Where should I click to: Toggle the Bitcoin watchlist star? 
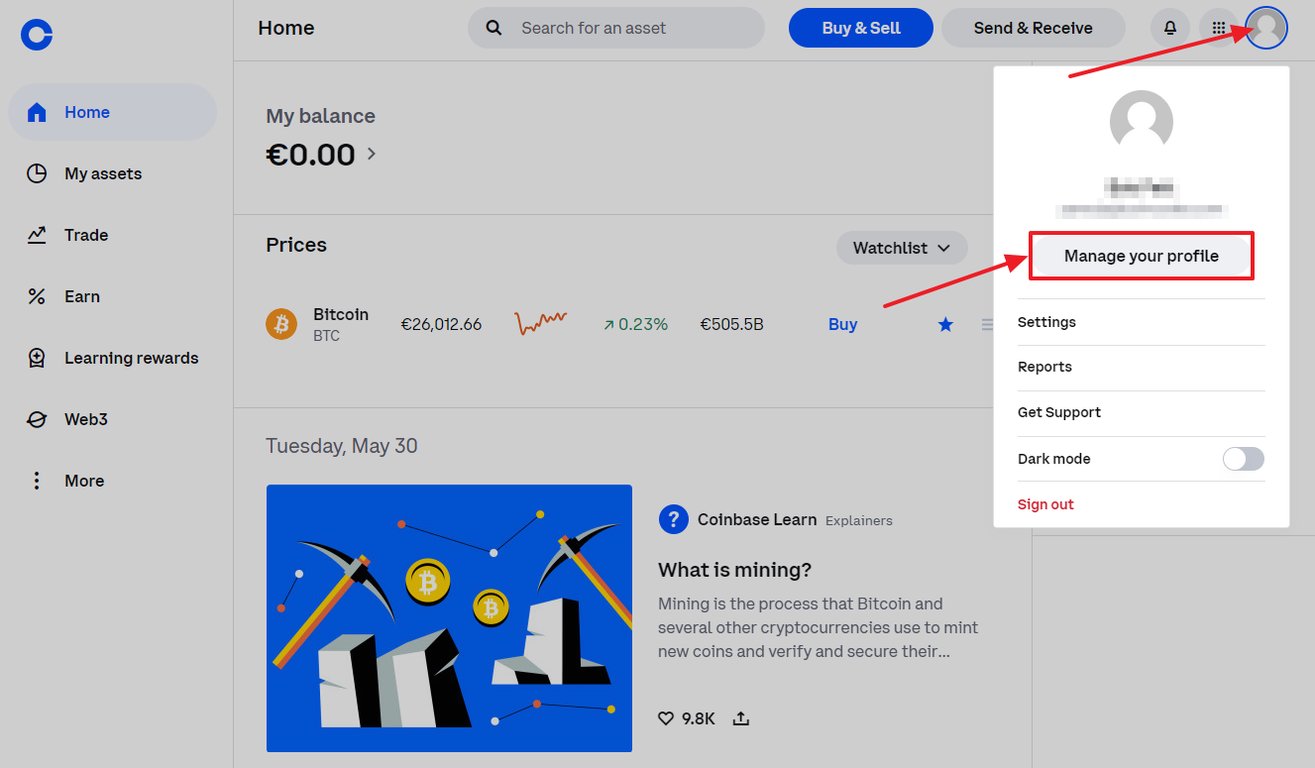click(945, 324)
